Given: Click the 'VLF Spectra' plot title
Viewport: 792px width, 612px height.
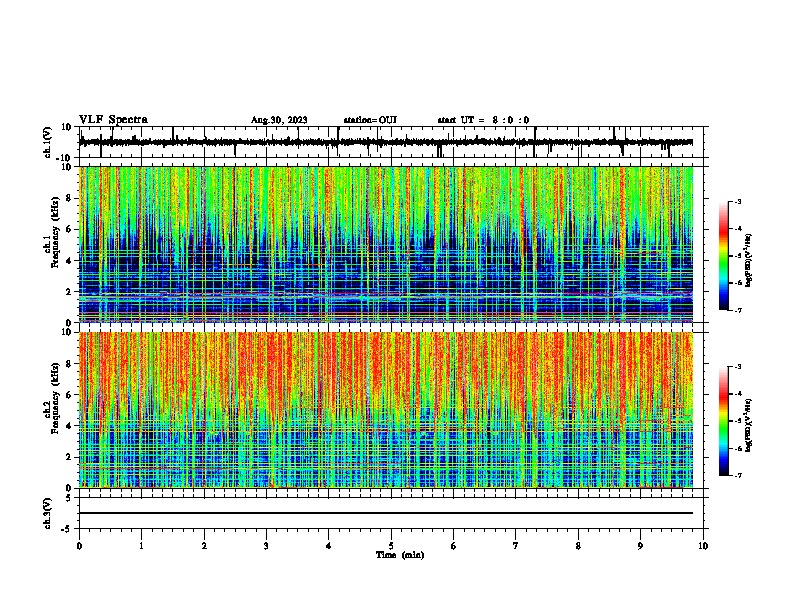Looking at the screenshot, I should (x=113, y=120).
